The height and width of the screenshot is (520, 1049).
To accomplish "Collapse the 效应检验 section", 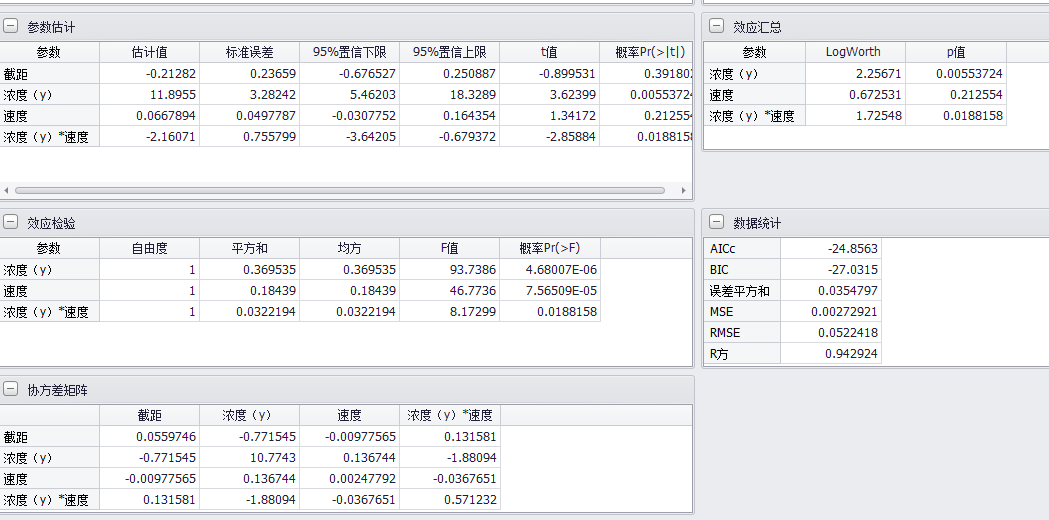I will coord(11,223).
